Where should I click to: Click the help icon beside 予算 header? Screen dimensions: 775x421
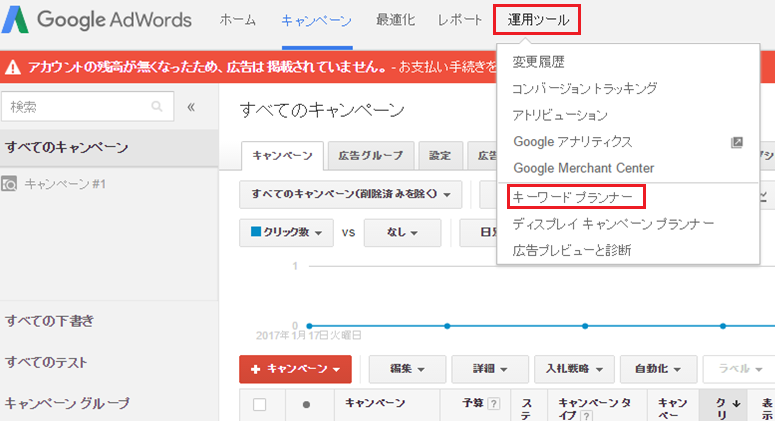(x=493, y=403)
